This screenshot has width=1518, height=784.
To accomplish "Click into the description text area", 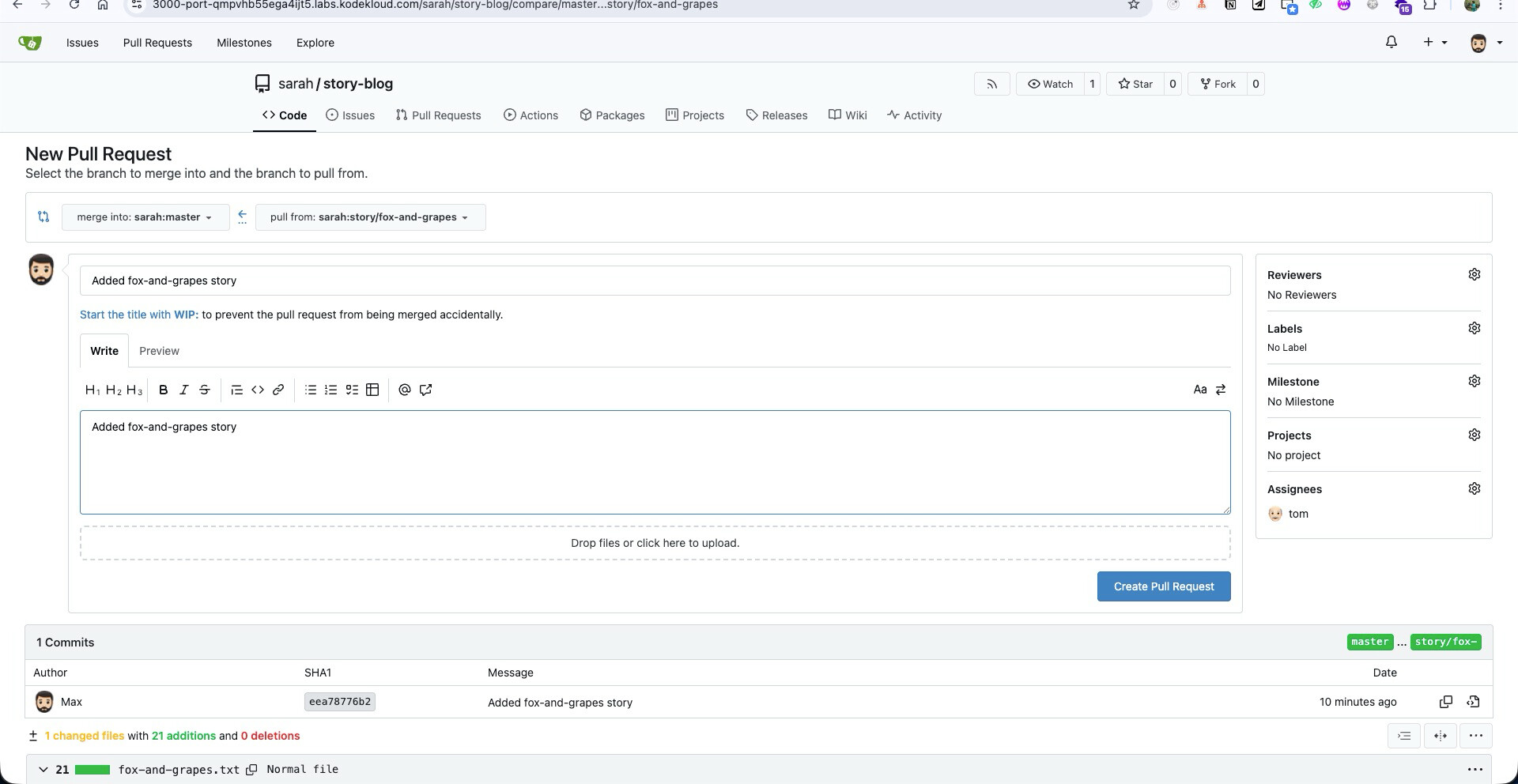I will (x=655, y=462).
